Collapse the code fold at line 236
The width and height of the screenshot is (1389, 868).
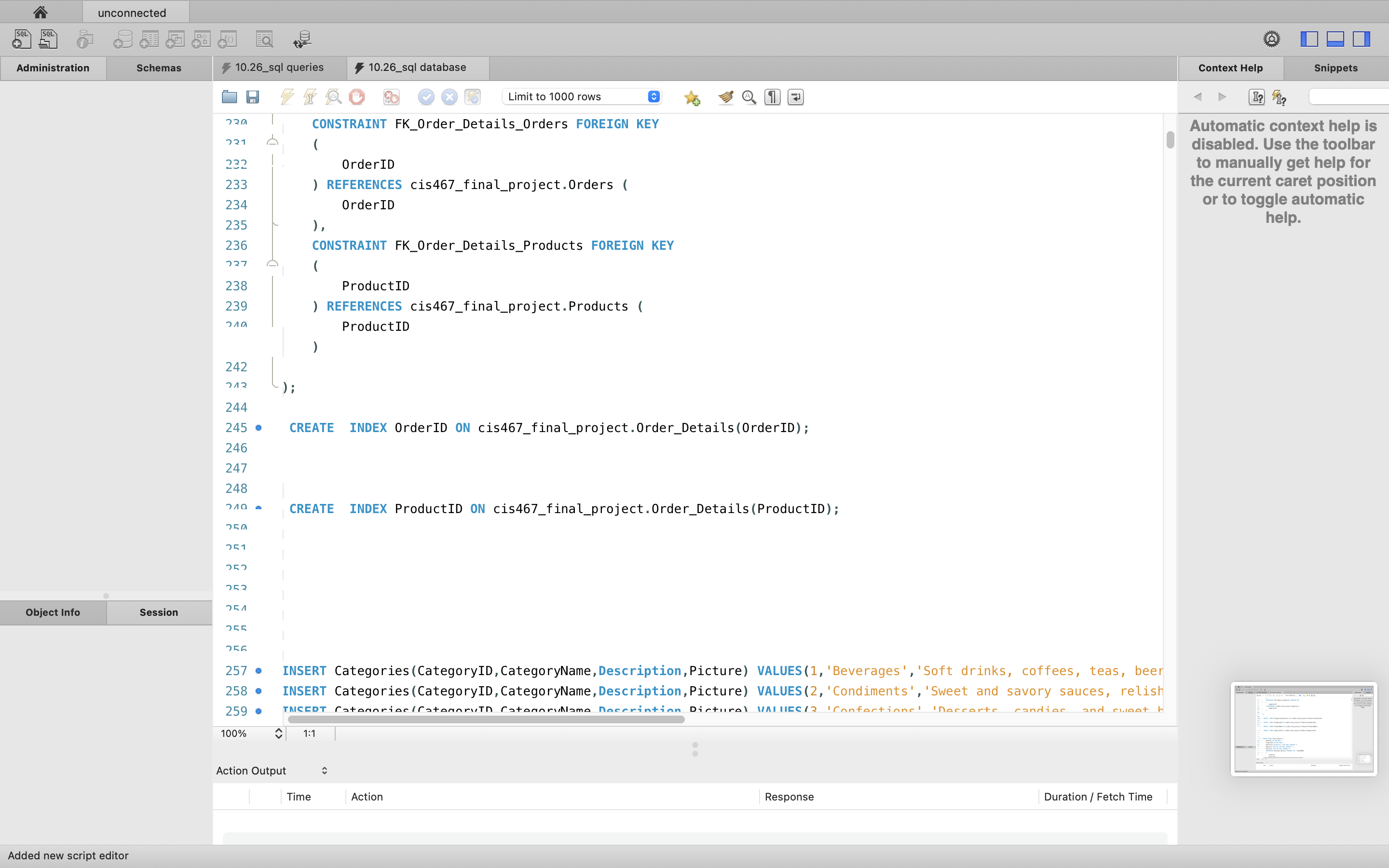(272, 263)
